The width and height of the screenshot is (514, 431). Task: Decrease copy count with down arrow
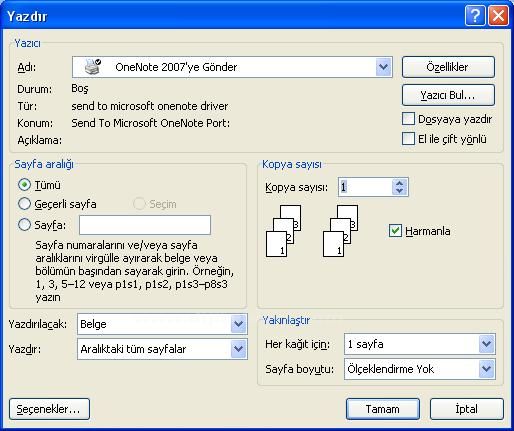click(x=400, y=191)
